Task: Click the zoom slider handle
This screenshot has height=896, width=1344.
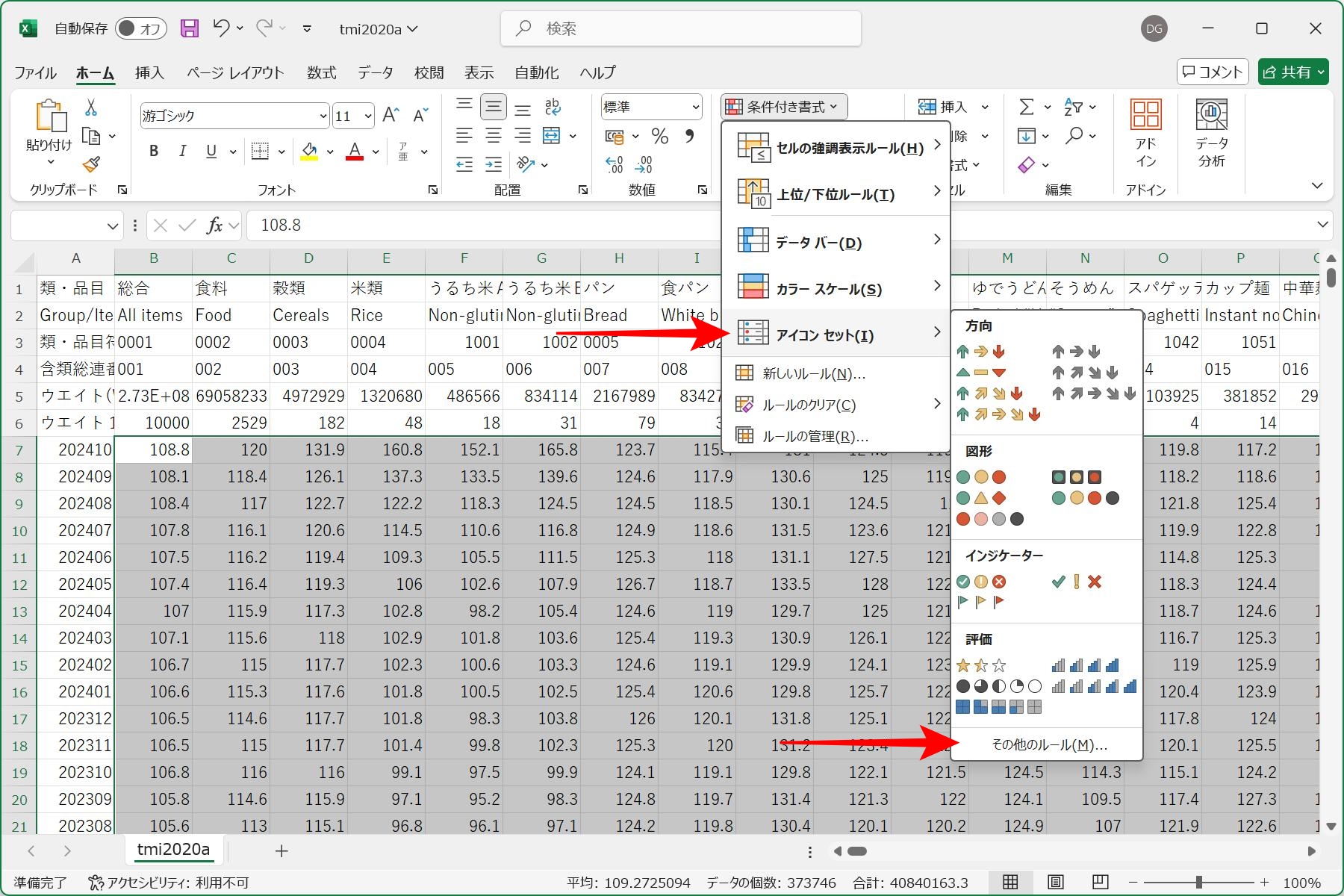Action: [x=1199, y=883]
